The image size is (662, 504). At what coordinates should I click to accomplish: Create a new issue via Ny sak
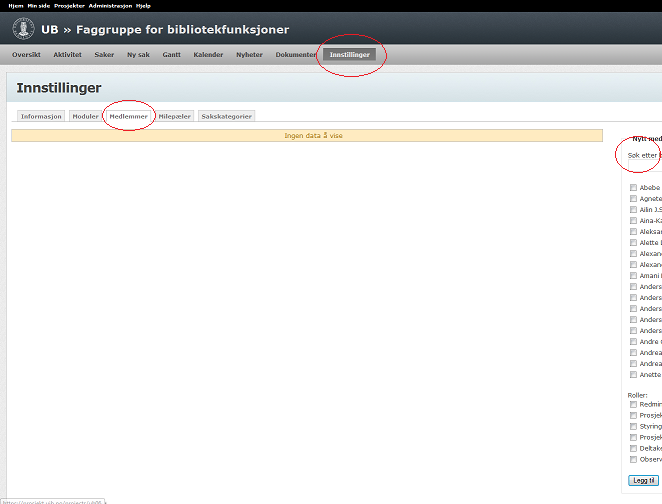point(137,54)
